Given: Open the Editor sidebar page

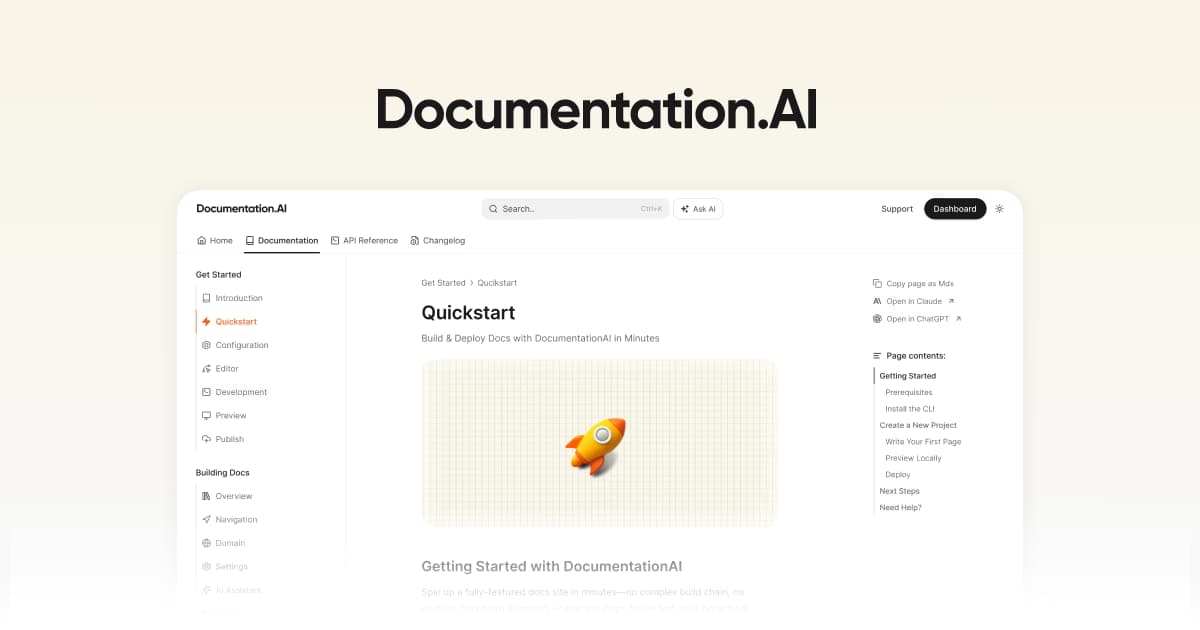Looking at the screenshot, I should (226, 369).
